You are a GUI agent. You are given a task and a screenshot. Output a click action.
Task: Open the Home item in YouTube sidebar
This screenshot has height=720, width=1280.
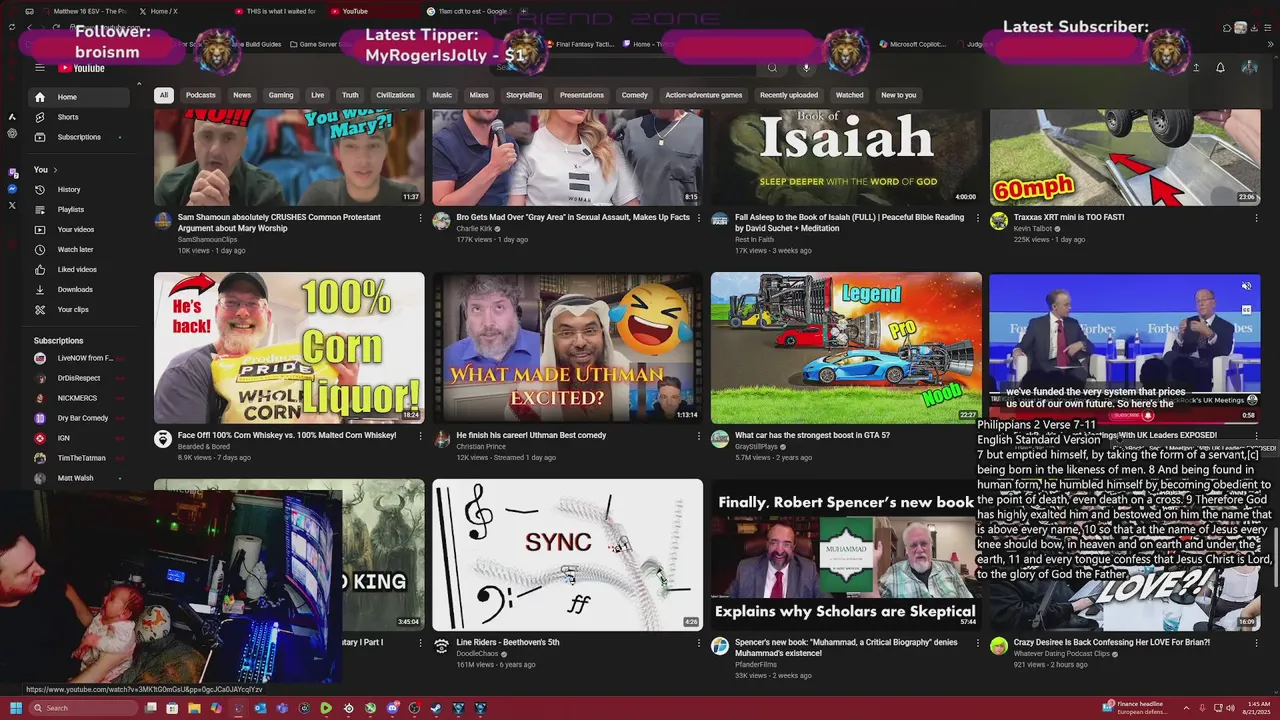point(79,97)
